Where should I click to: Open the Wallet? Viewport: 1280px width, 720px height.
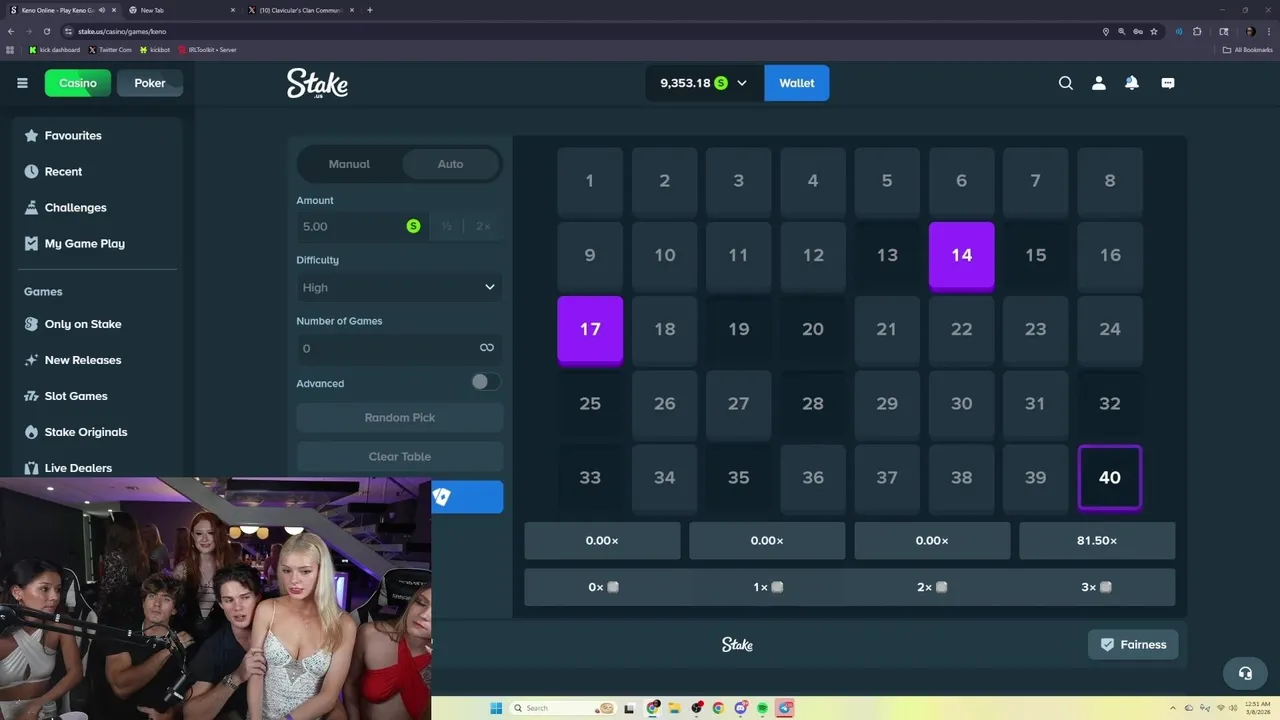pyautogui.click(x=797, y=83)
